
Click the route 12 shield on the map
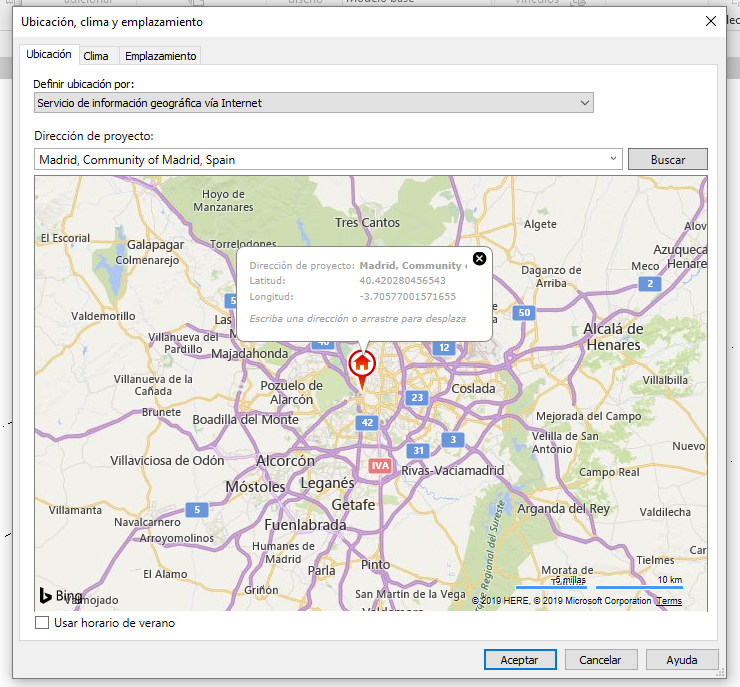click(x=444, y=348)
